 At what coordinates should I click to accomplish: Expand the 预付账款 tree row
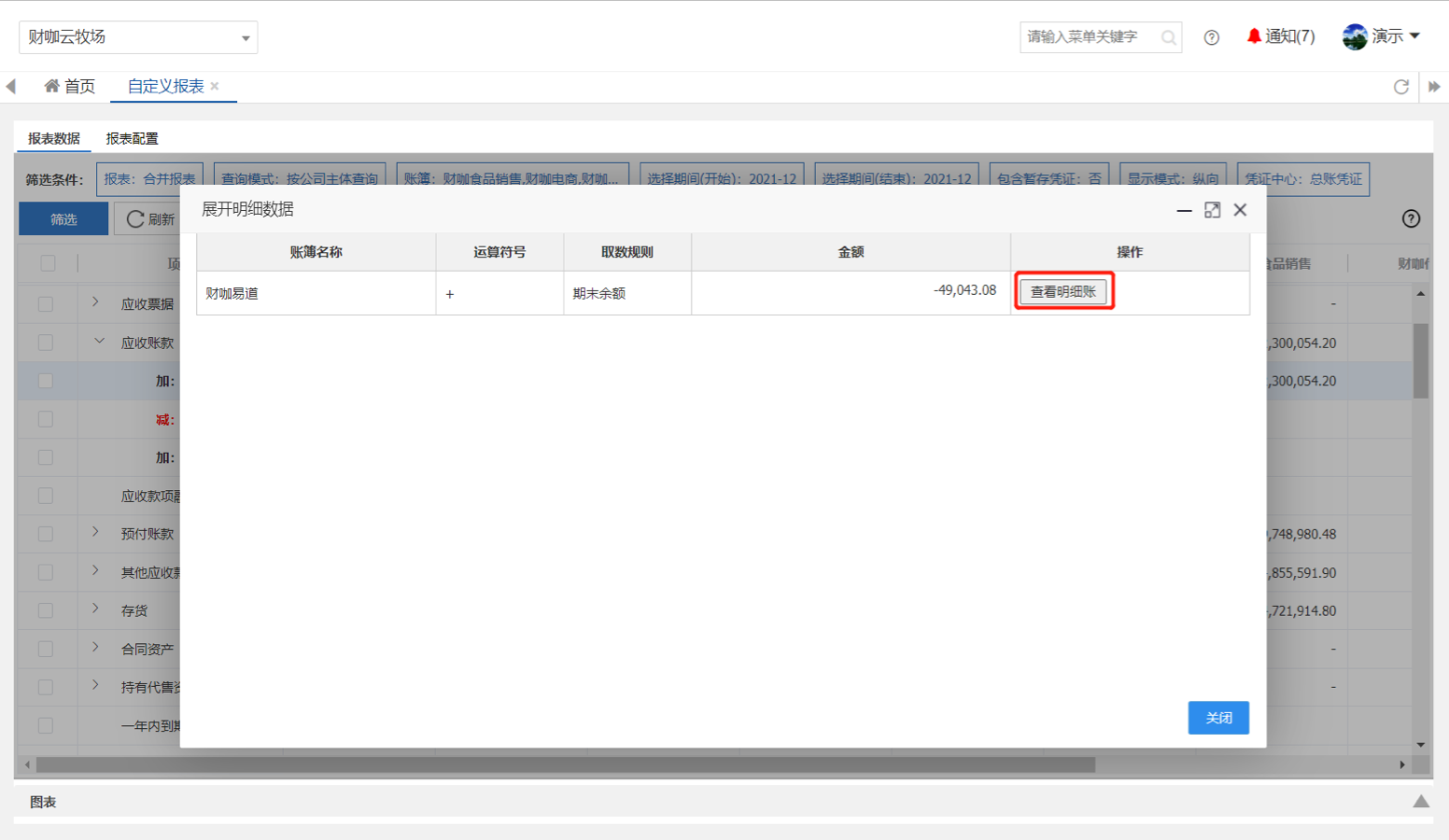tap(95, 532)
